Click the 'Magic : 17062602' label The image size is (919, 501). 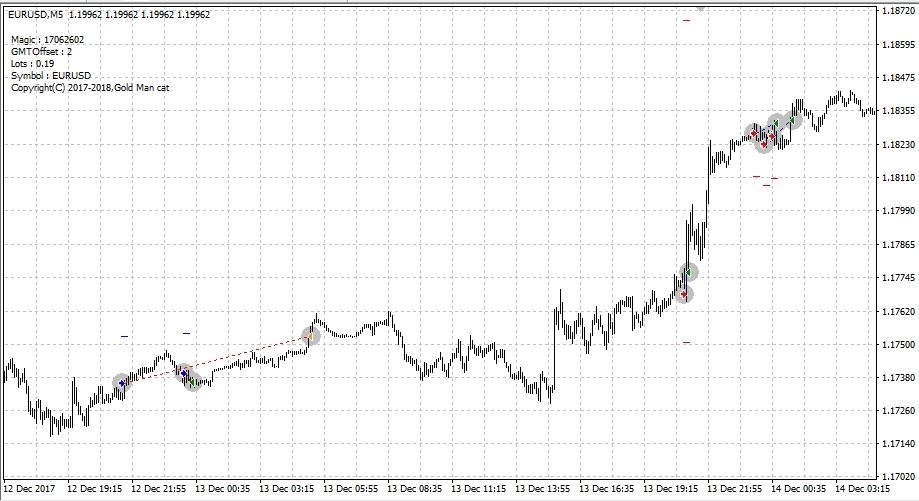47,40
